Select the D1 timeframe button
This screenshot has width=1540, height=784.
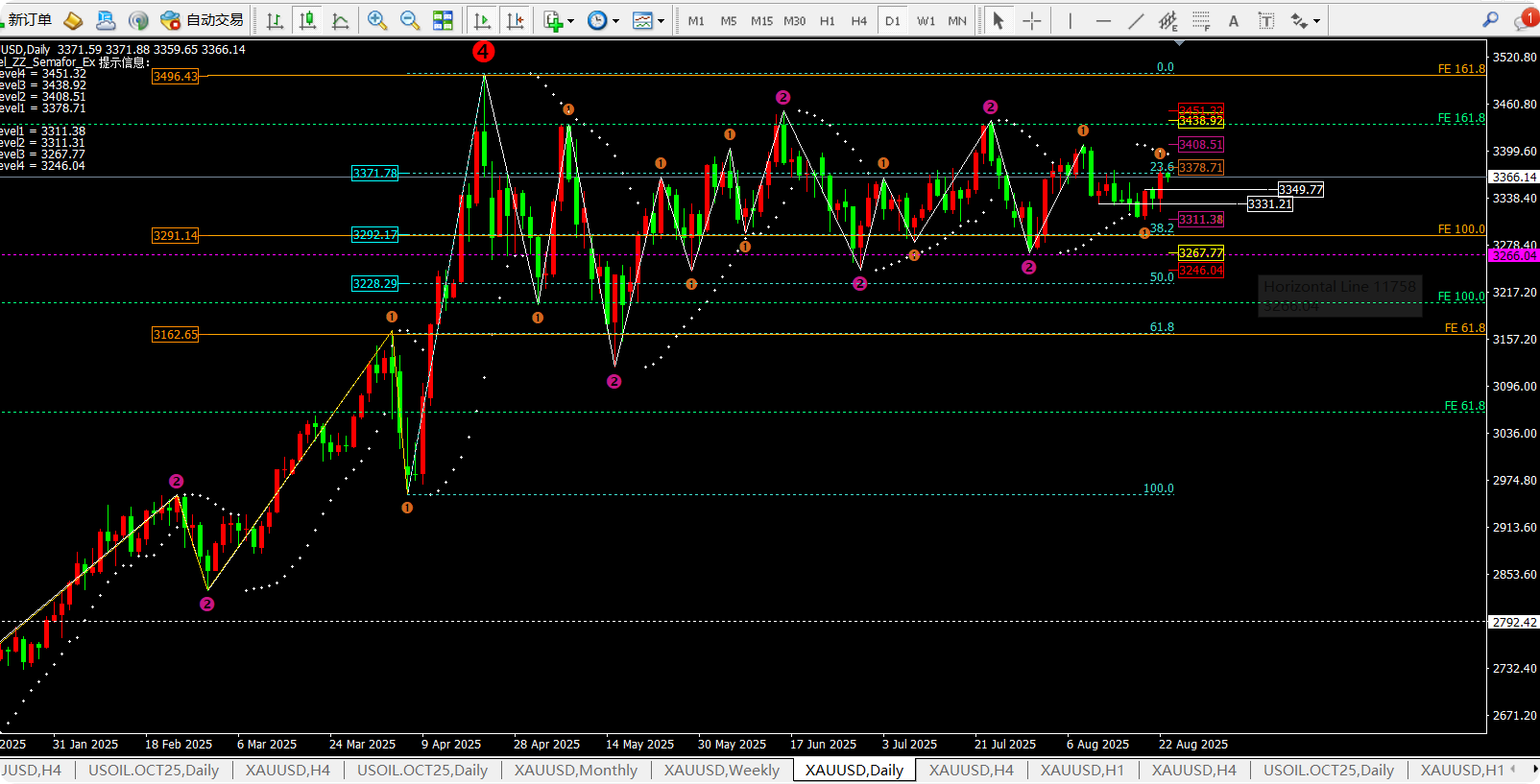892,20
